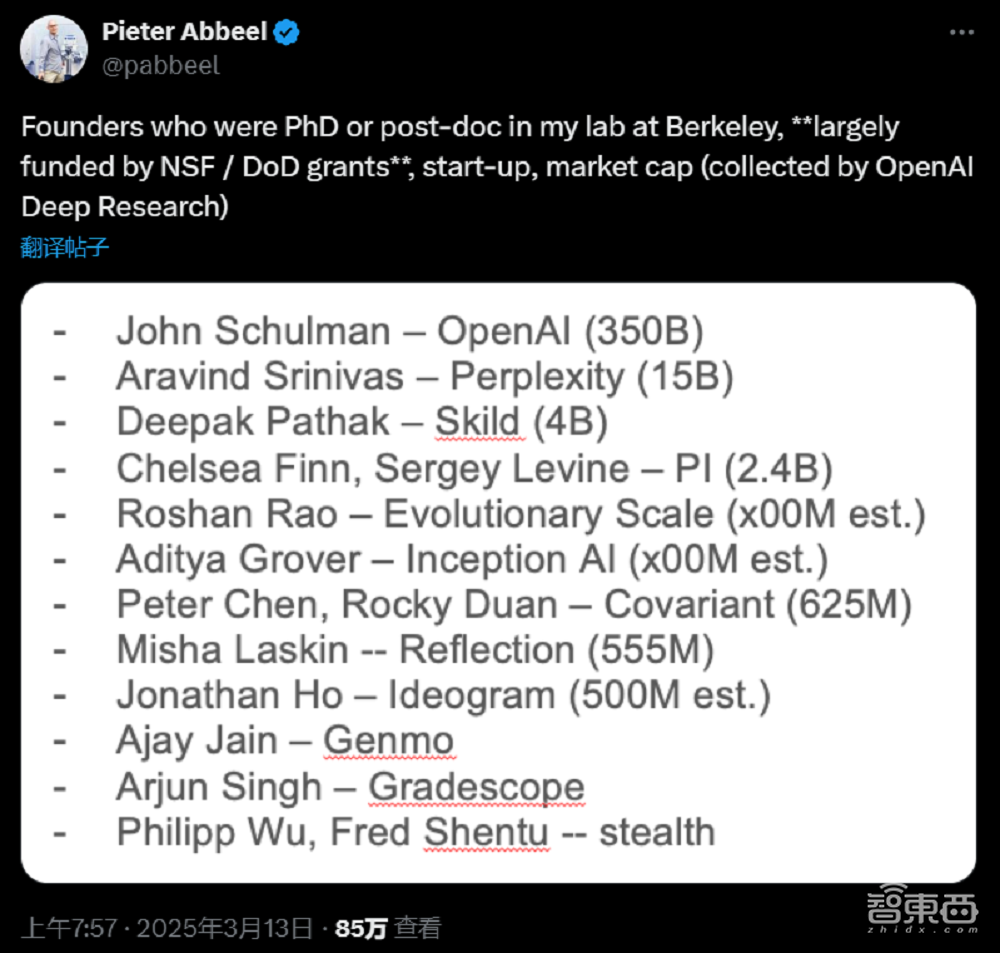
Task: Click Pieter Abbeel's display name
Action: click(x=186, y=31)
